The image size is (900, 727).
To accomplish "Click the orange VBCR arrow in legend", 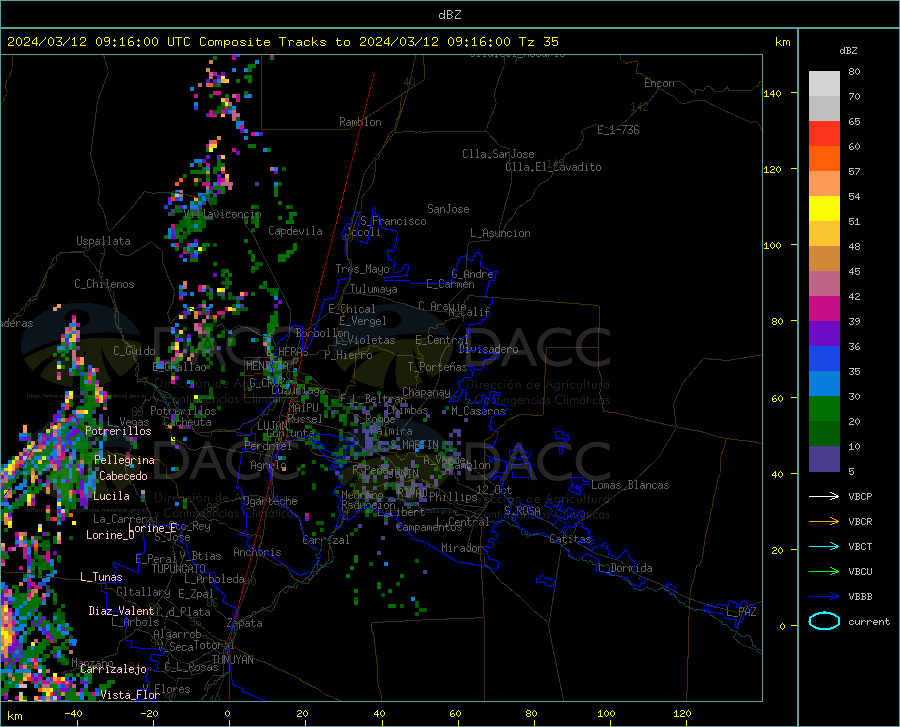I will point(824,521).
